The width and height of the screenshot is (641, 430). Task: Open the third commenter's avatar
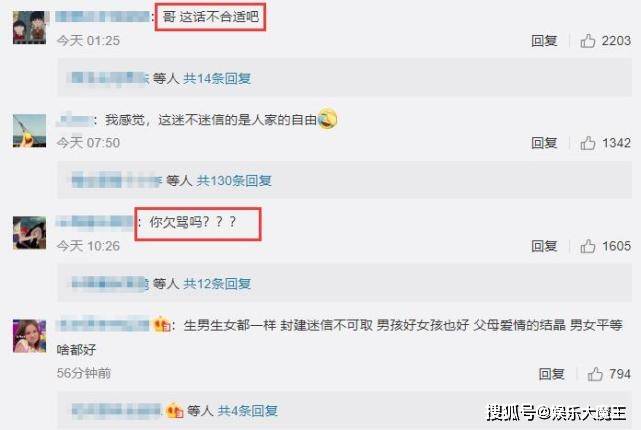[29, 233]
